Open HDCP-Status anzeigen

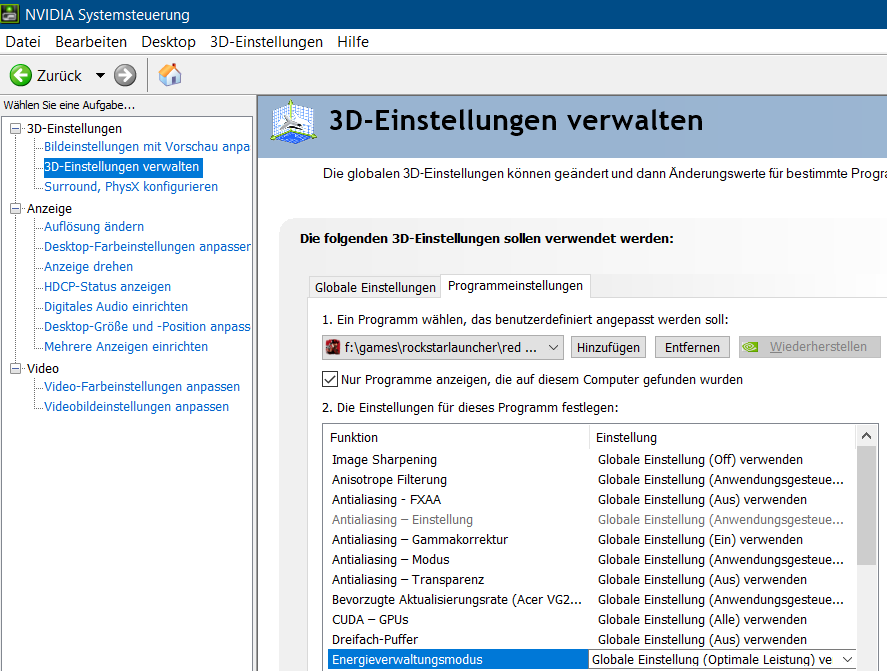pos(107,286)
